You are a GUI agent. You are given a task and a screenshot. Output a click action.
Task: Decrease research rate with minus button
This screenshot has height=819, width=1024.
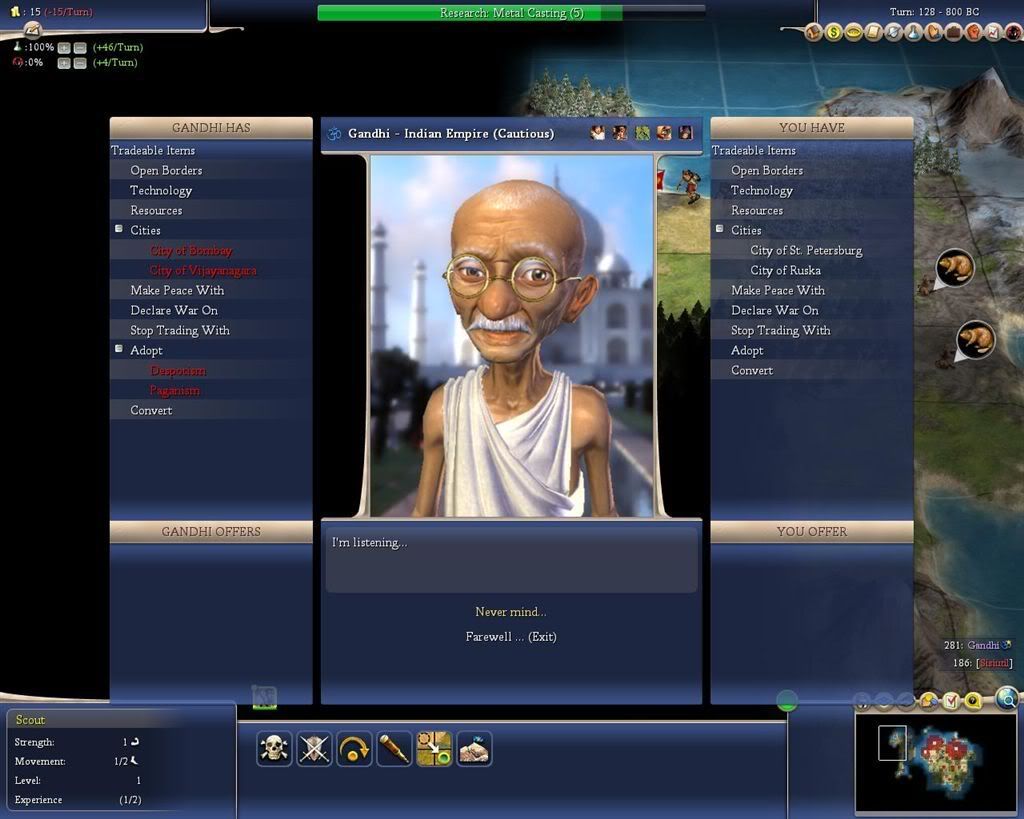(80, 48)
